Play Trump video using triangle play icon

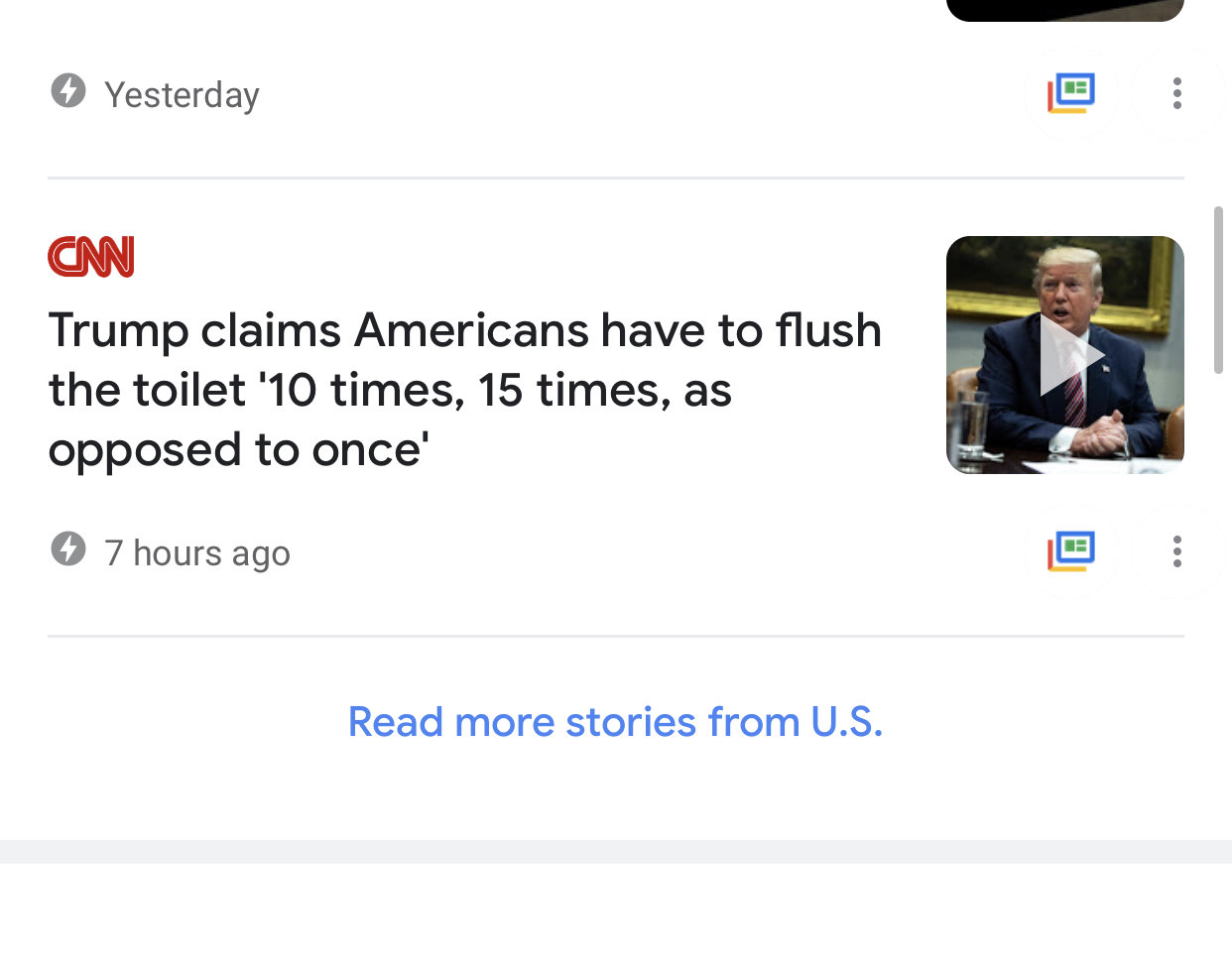click(1070, 355)
